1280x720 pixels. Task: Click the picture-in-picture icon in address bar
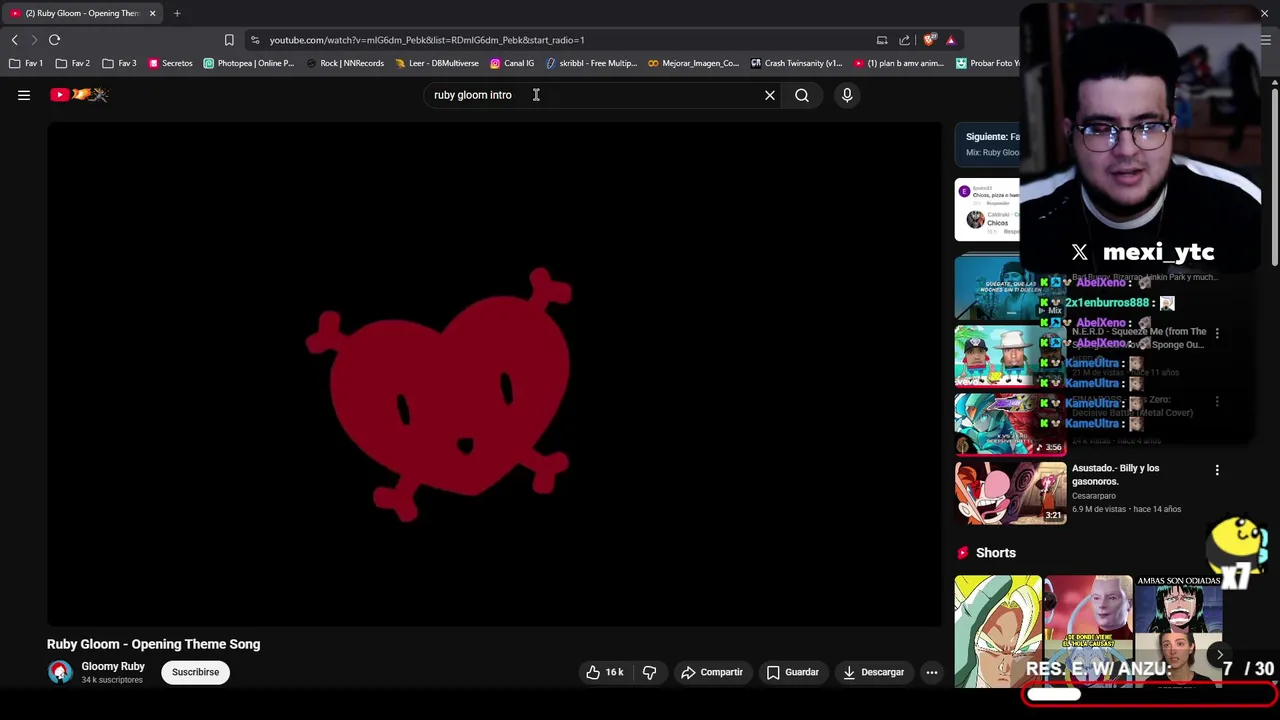882,40
